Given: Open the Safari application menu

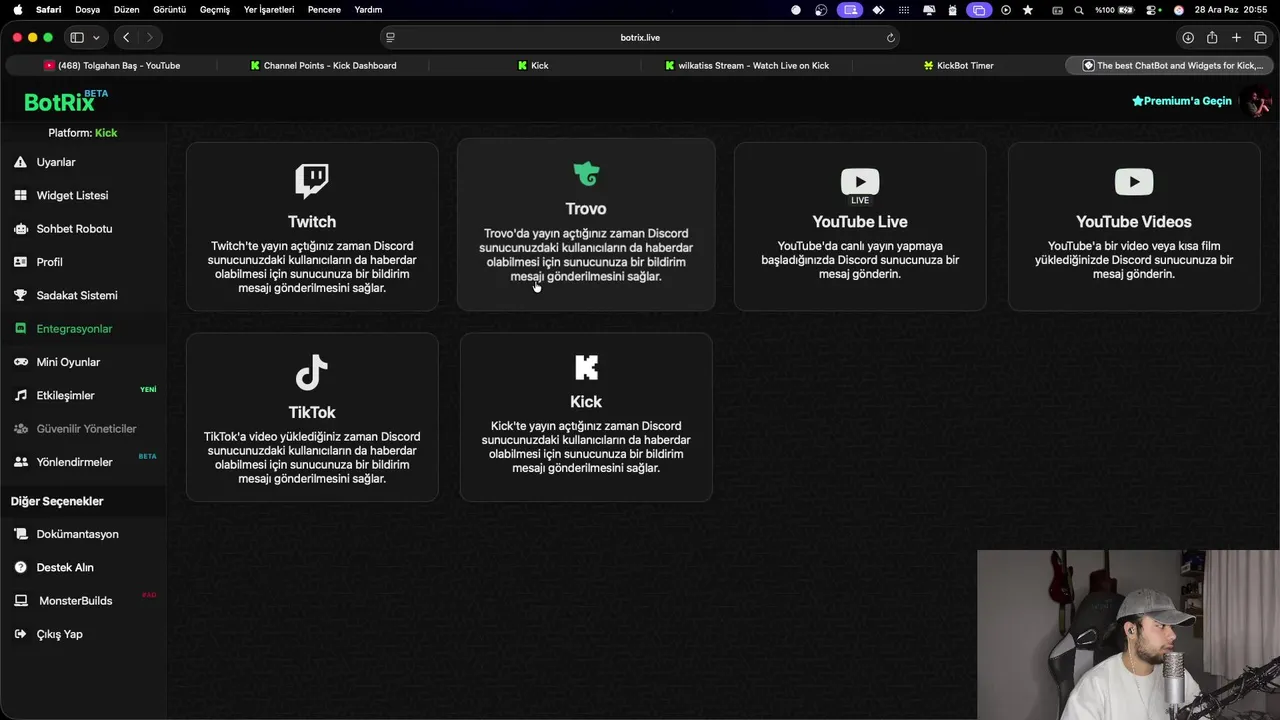Looking at the screenshot, I should [48, 9].
